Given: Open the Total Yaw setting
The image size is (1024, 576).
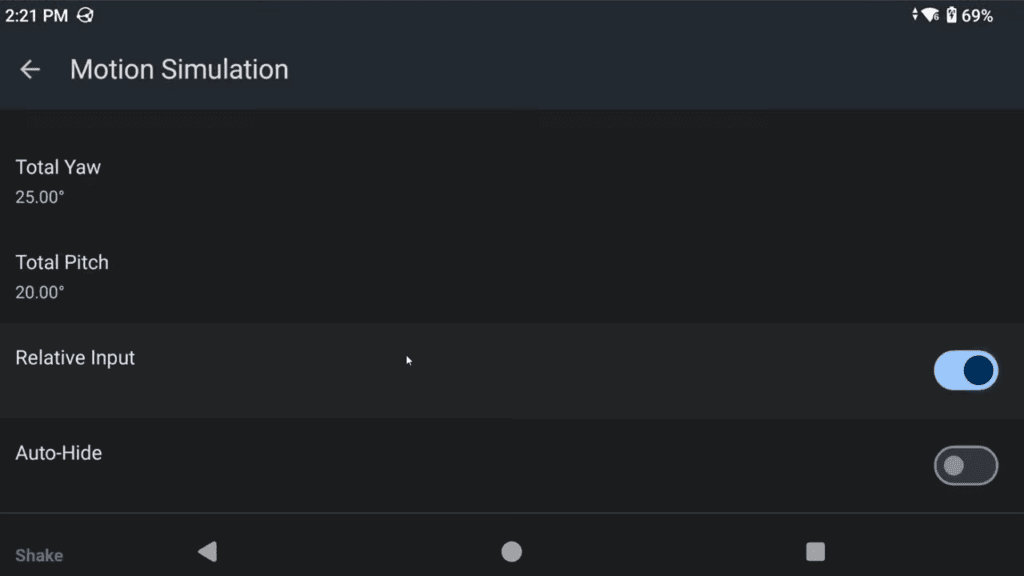Looking at the screenshot, I should [512, 182].
